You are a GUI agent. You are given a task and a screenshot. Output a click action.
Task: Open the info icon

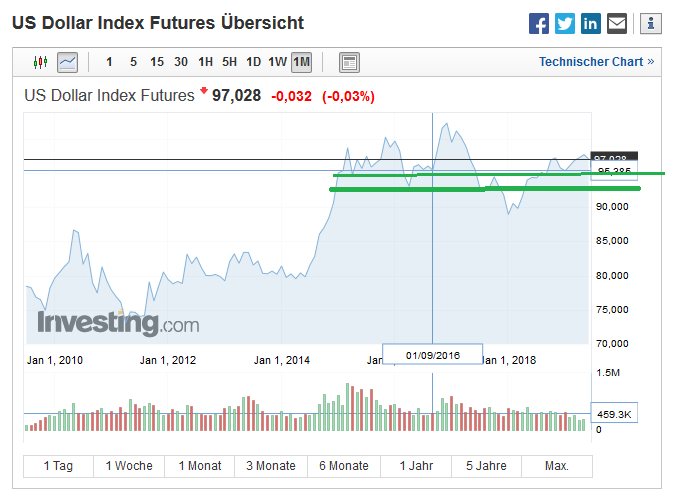coord(650,23)
